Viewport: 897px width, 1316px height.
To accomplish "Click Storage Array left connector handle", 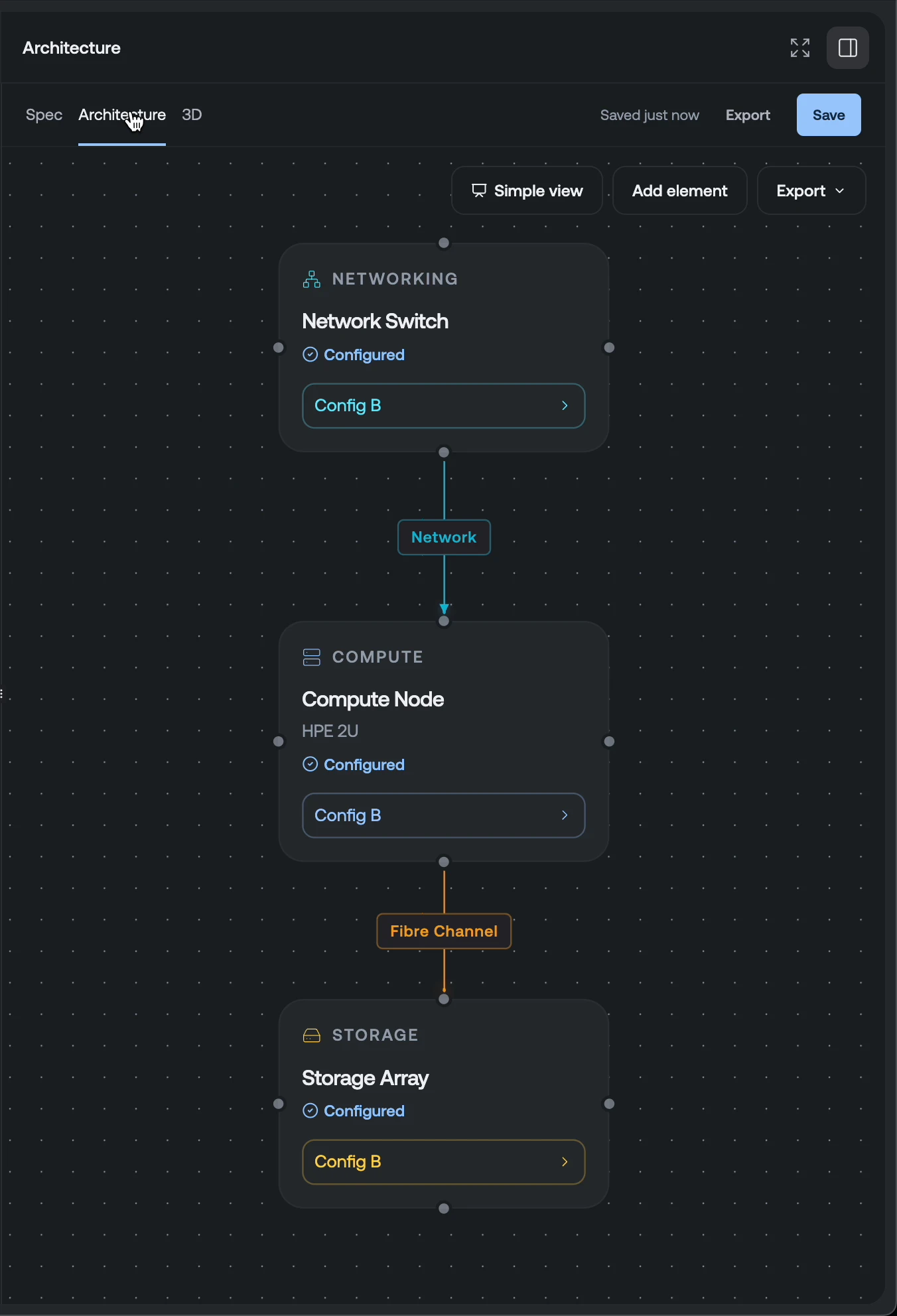I will tap(279, 1104).
